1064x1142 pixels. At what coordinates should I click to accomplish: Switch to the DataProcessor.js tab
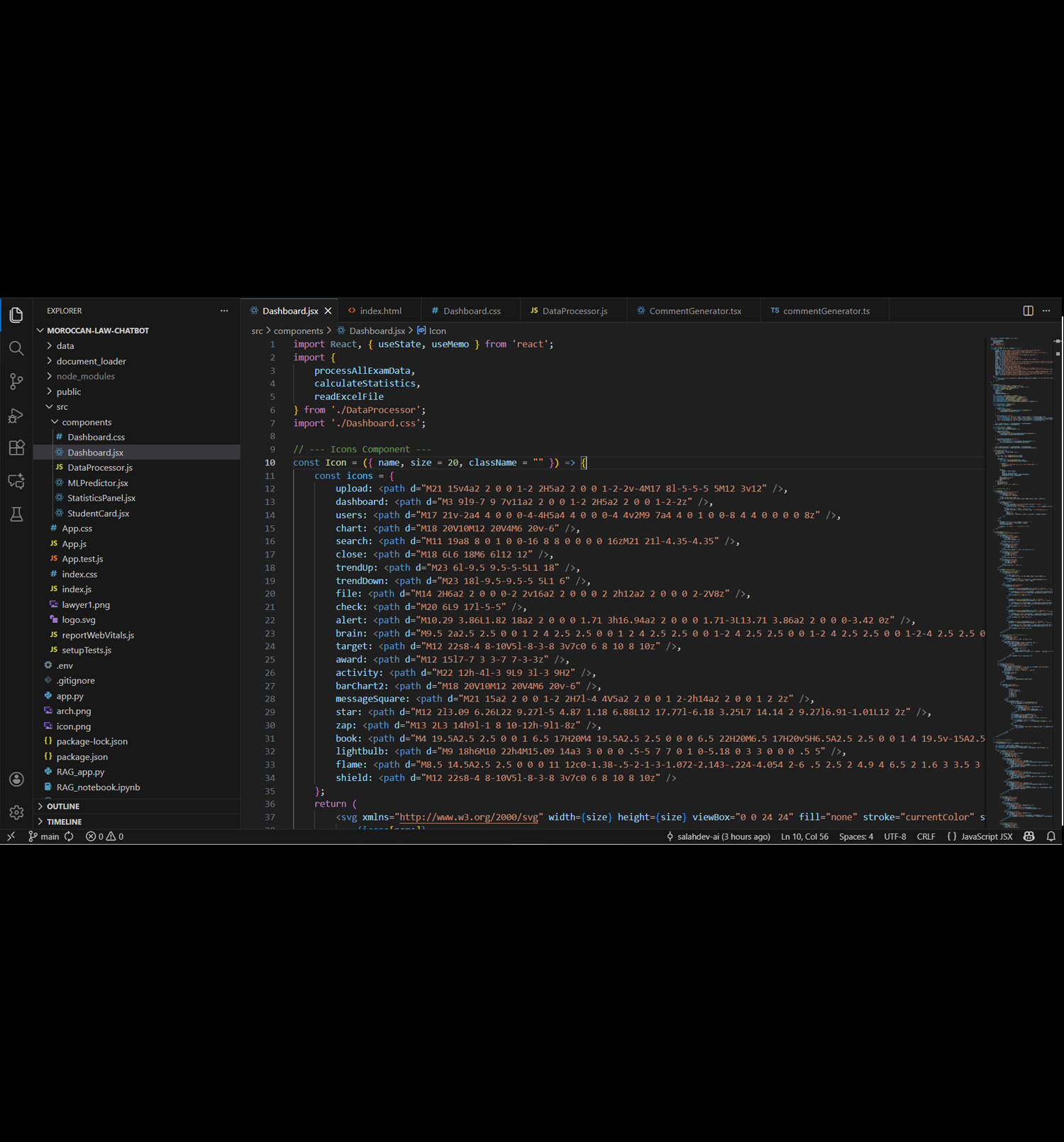tap(574, 311)
